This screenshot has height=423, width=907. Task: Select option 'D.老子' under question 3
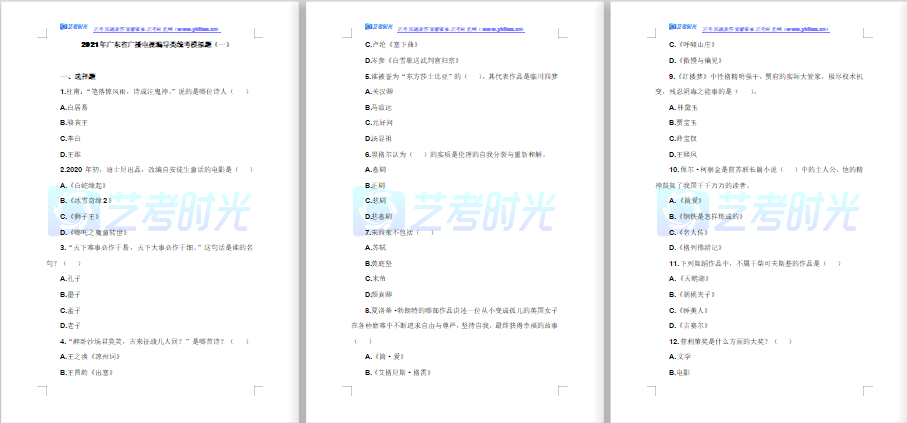click(70, 325)
